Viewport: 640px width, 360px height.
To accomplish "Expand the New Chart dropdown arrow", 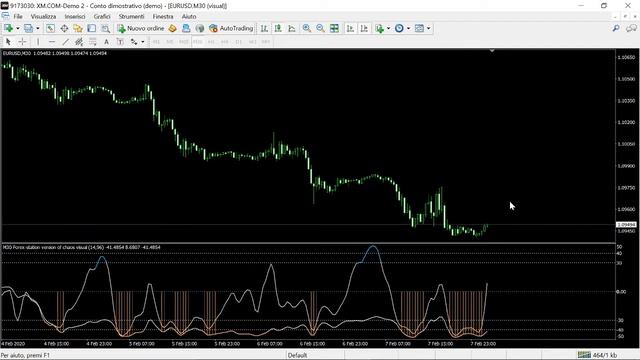I will (18, 28).
